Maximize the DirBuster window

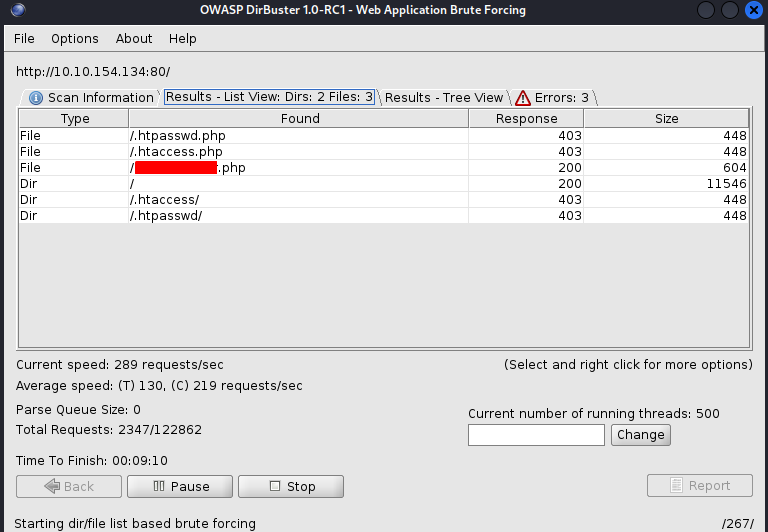point(731,10)
